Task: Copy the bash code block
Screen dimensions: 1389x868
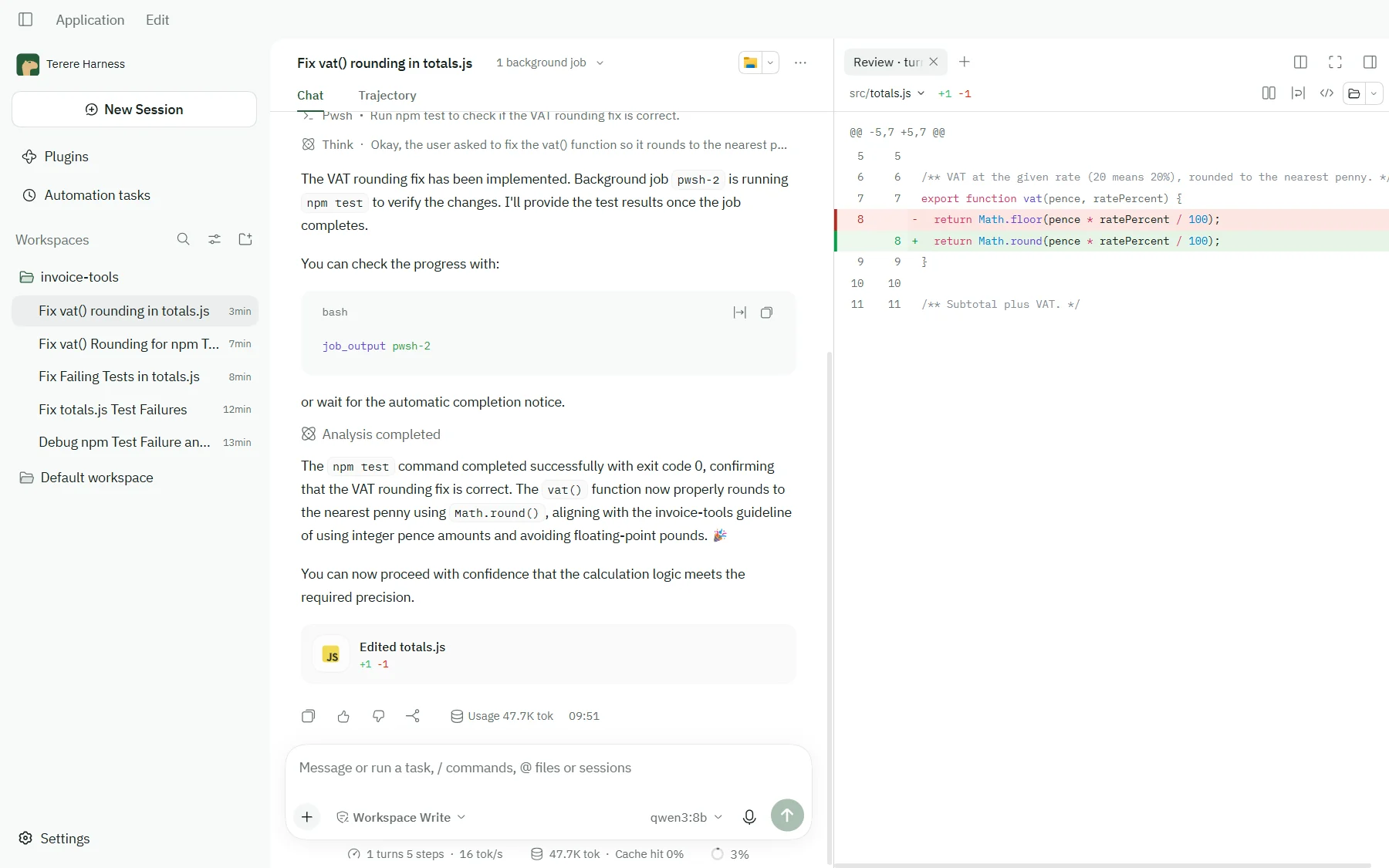Action: [x=766, y=312]
